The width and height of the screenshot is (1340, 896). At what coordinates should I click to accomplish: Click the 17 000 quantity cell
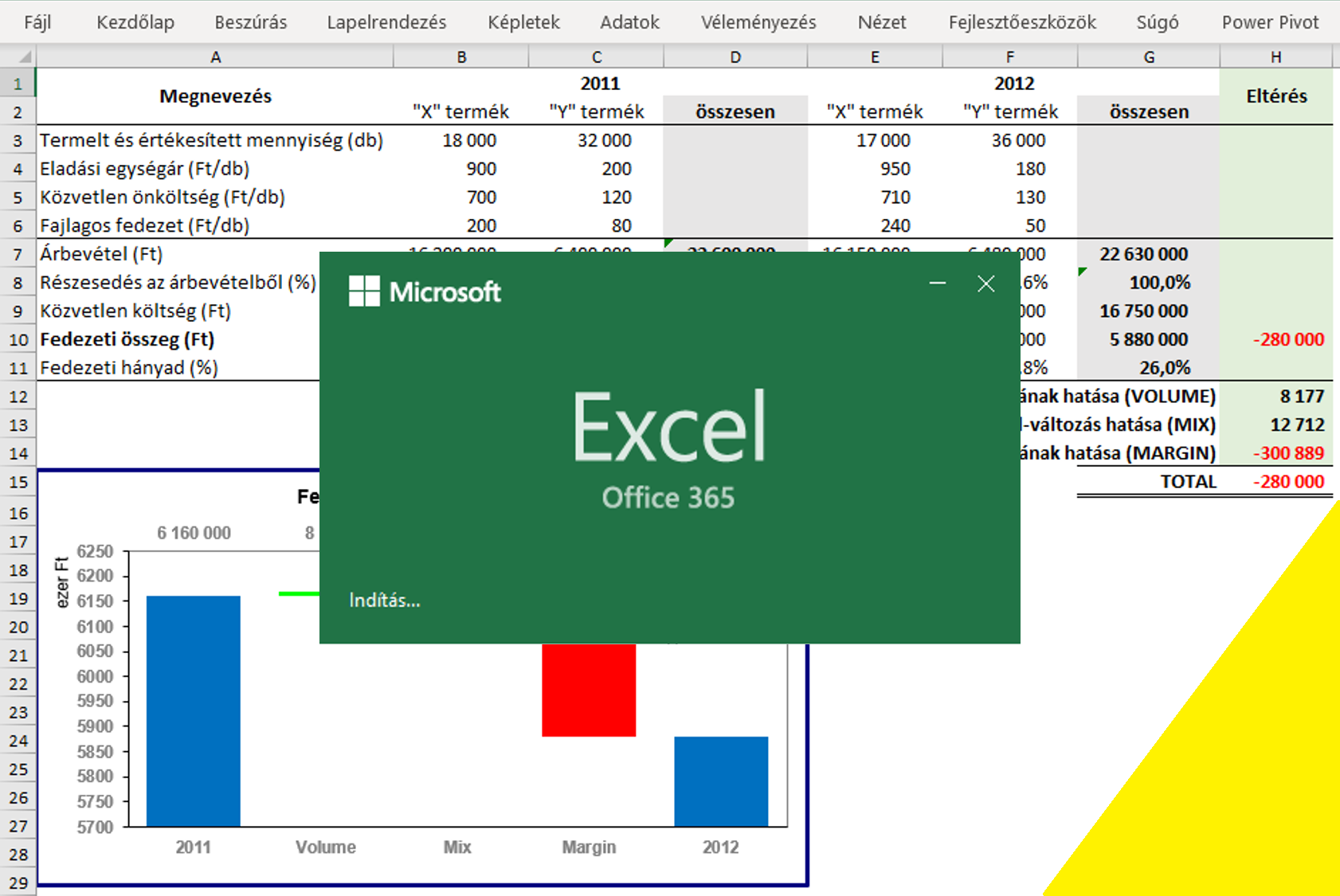point(875,140)
